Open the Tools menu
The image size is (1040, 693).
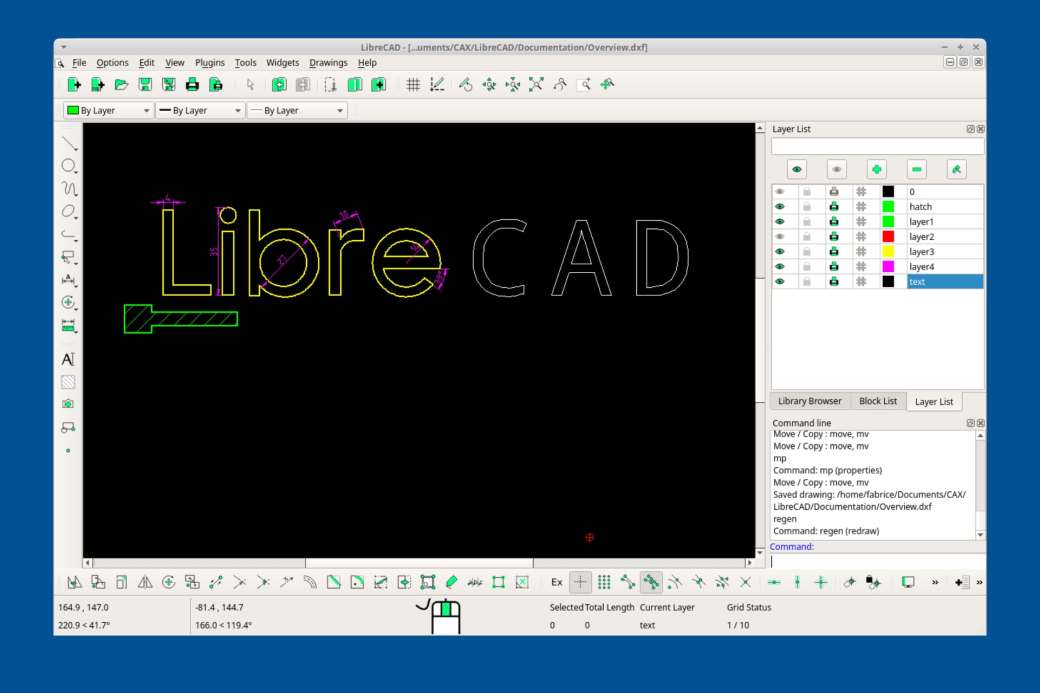(x=245, y=62)
